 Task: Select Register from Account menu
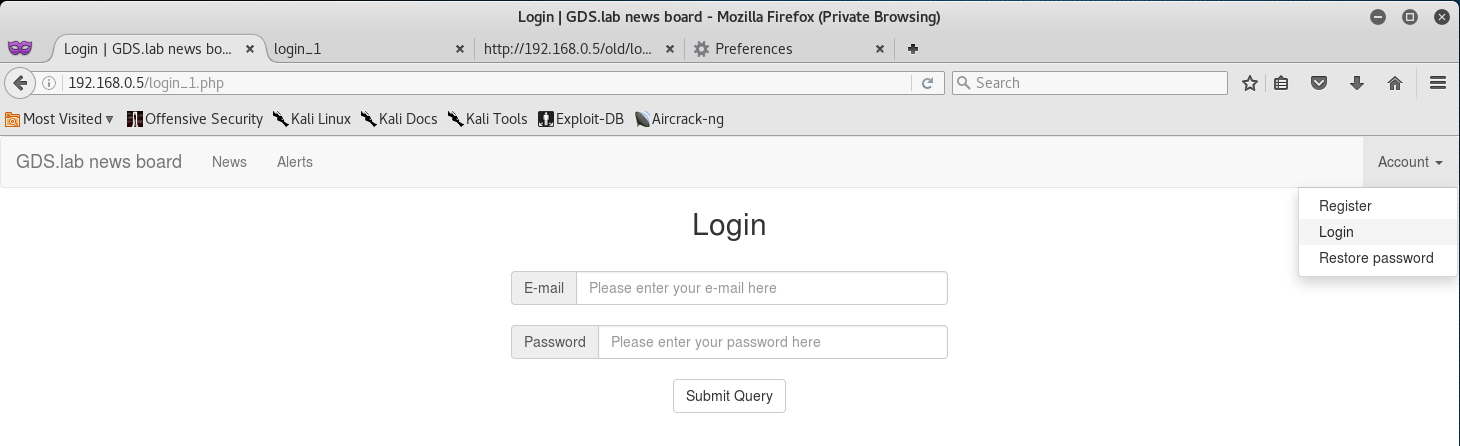pyautogui.click(x=1345, y=206)
